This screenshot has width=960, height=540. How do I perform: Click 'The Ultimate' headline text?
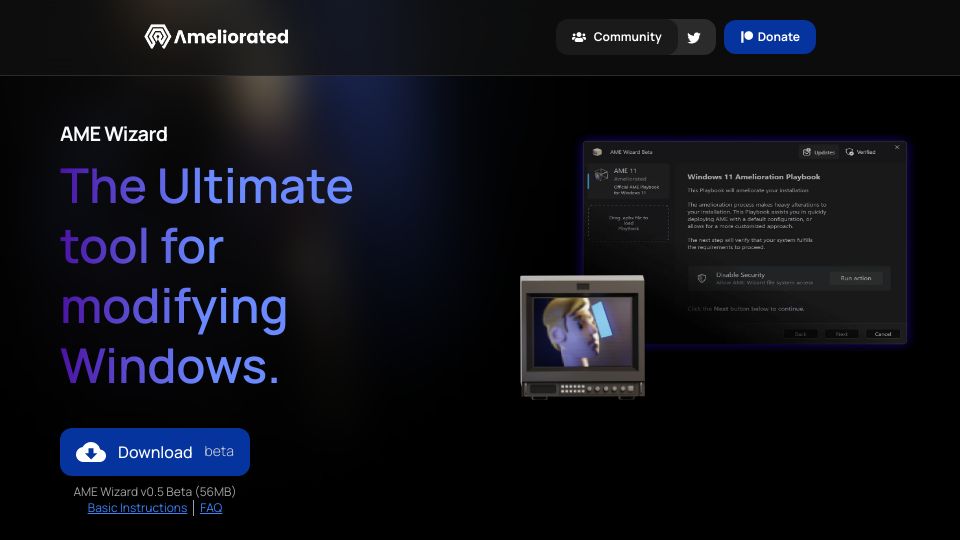[x=207, y=186]
